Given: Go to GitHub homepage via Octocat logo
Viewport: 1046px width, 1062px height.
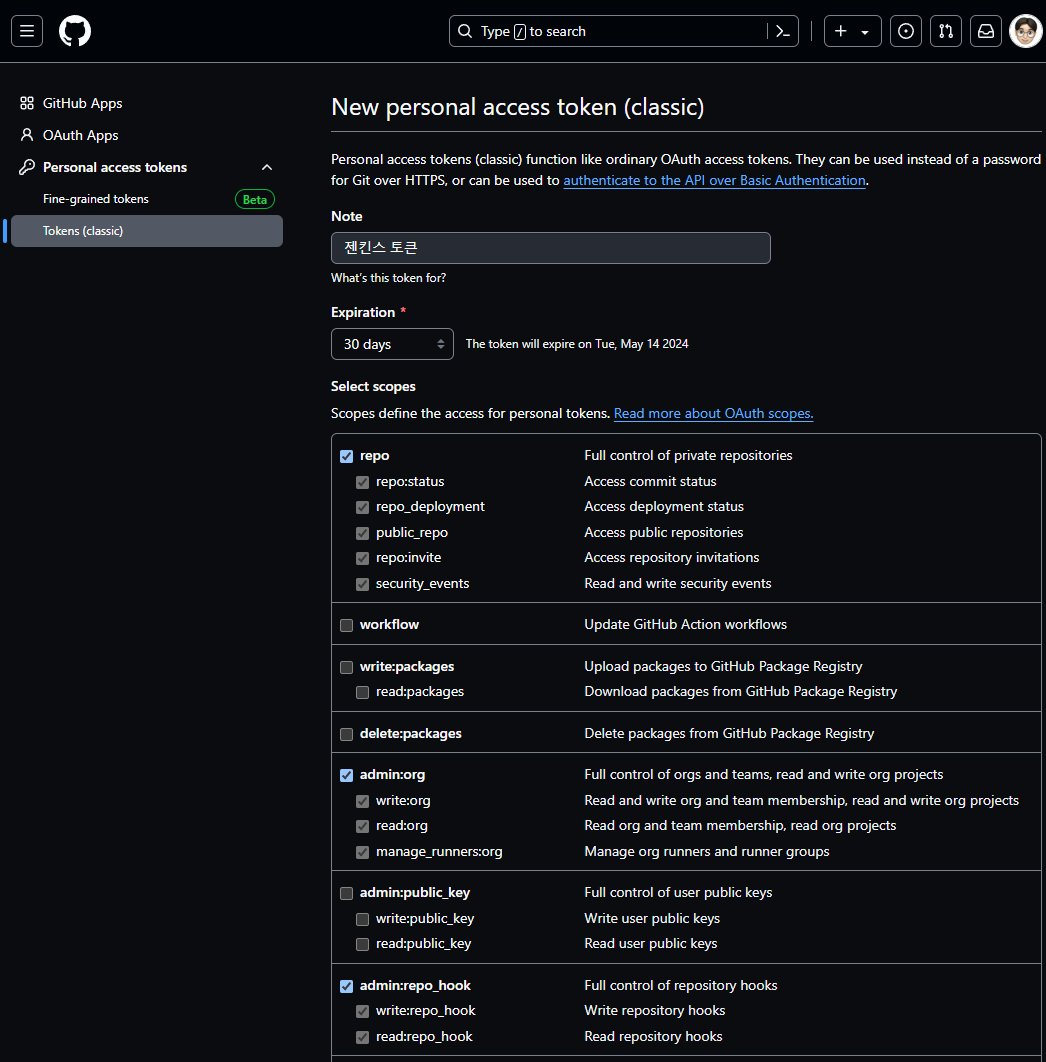Looking at the screenshot, I should [x=75, y=31].
